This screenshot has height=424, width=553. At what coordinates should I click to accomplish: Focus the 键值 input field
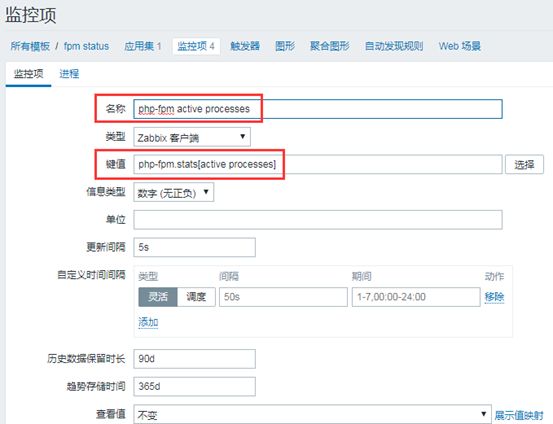(318, 164)
